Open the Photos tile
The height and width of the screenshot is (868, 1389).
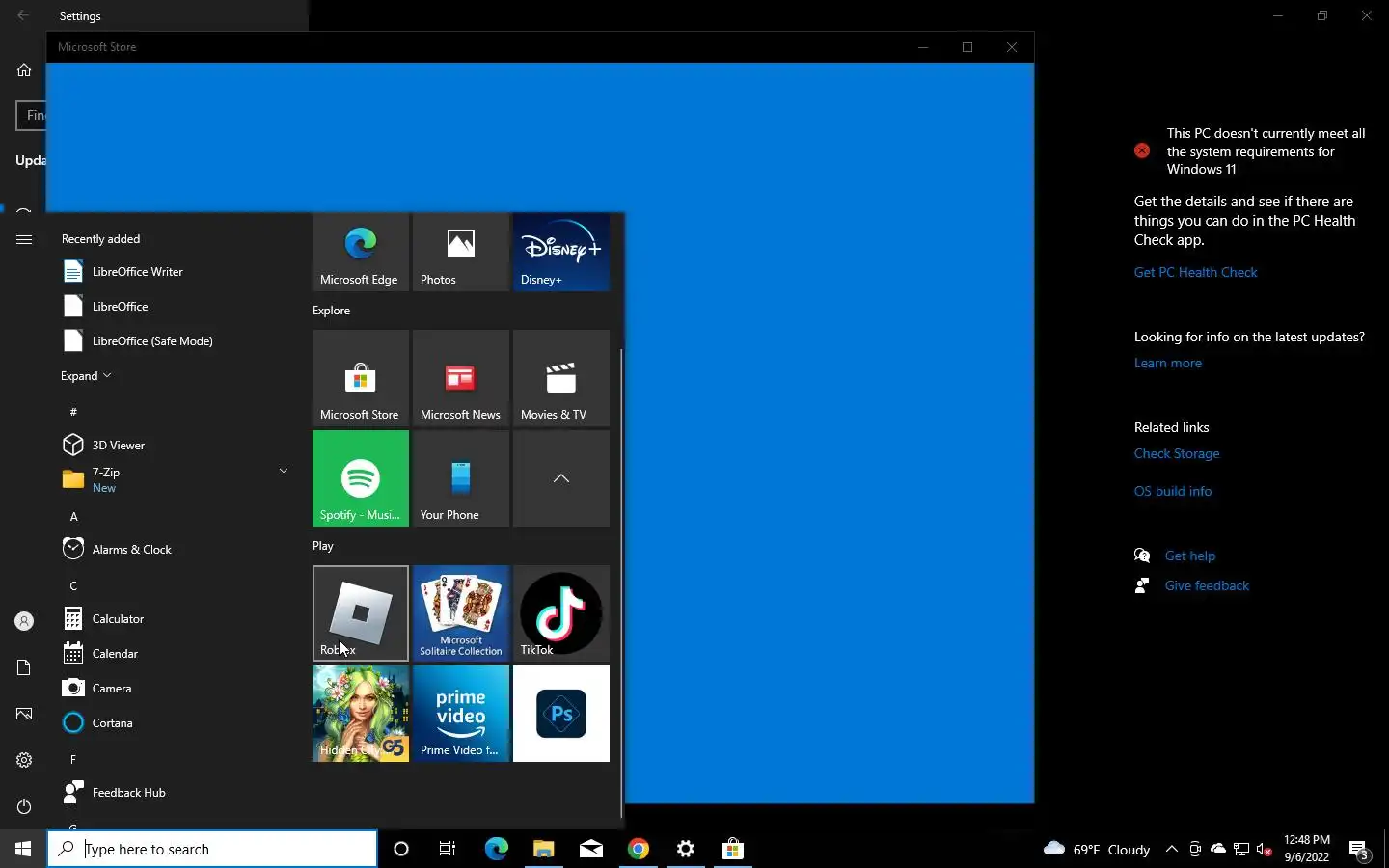[461, 252]
